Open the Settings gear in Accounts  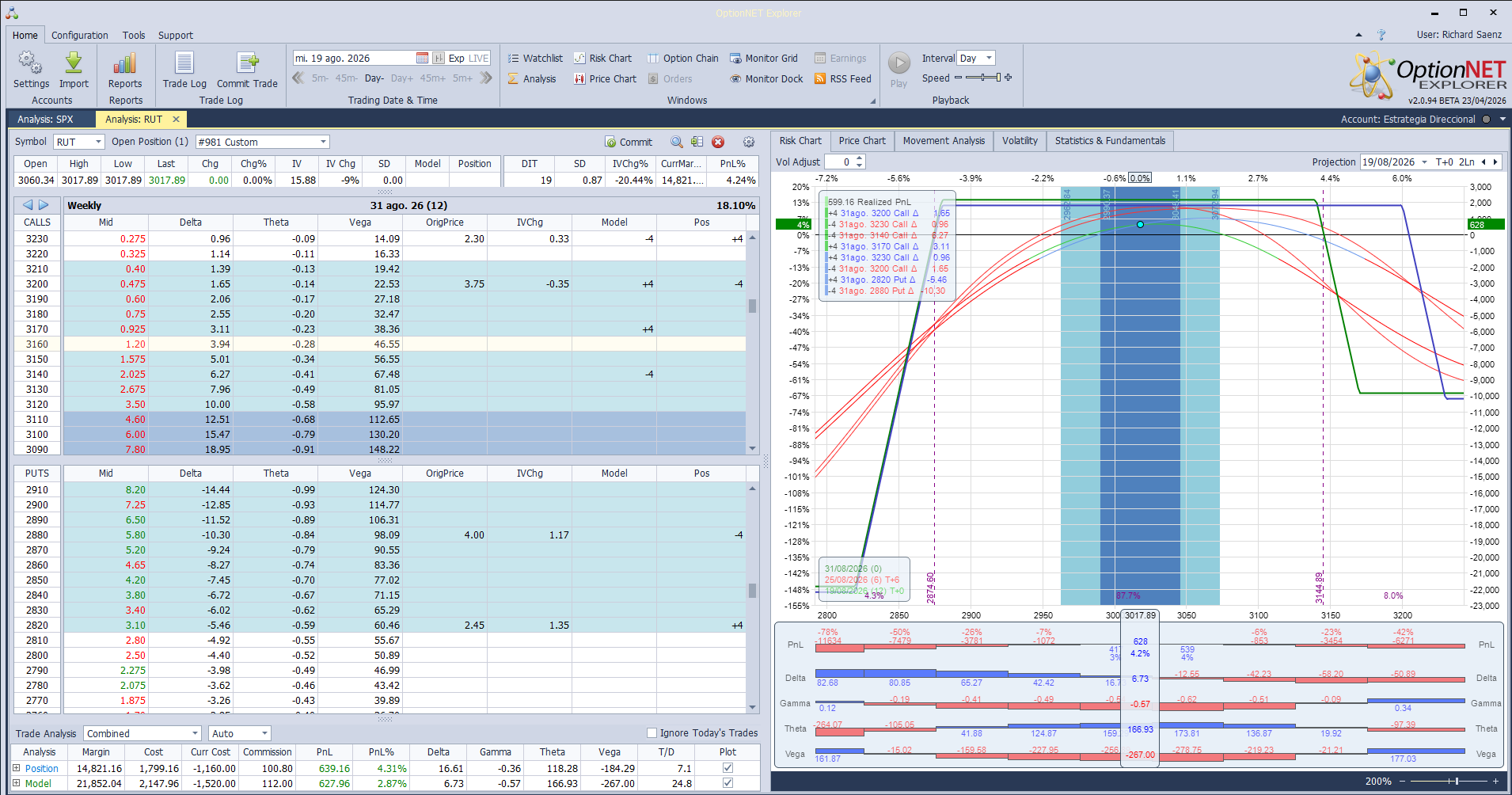tap(31, 70)
